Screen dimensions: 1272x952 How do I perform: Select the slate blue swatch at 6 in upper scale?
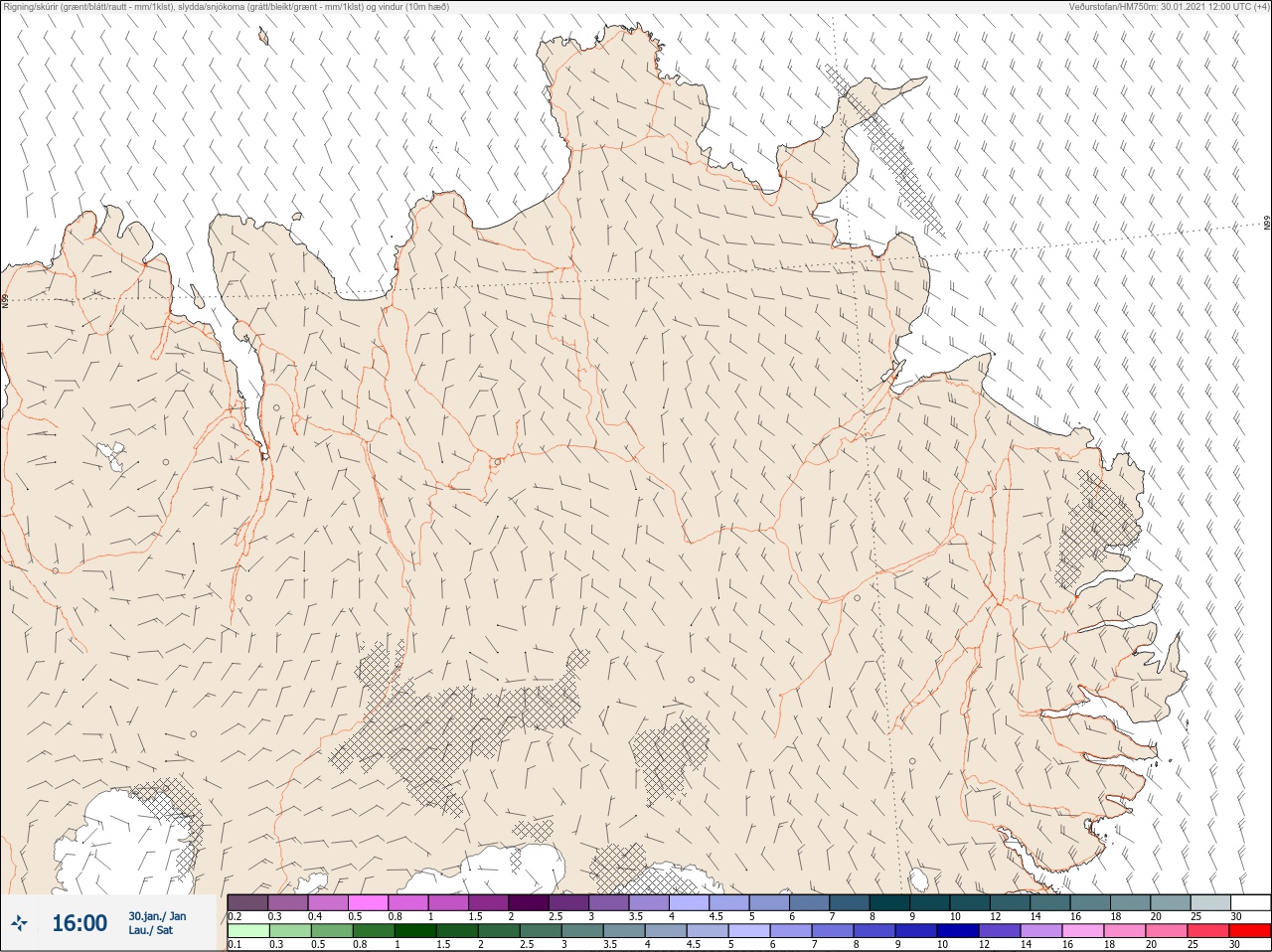809,902
